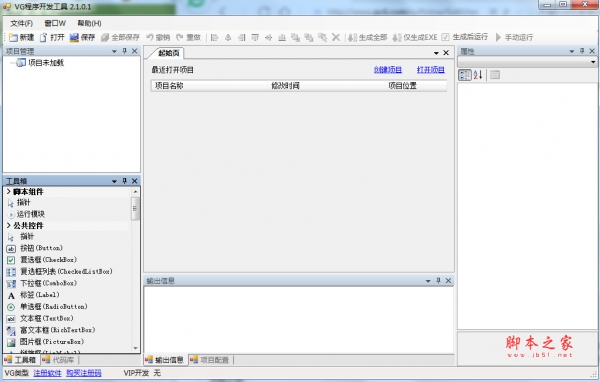
Task: Open the document tab list dropdown arrow
Action: [436, 53]
